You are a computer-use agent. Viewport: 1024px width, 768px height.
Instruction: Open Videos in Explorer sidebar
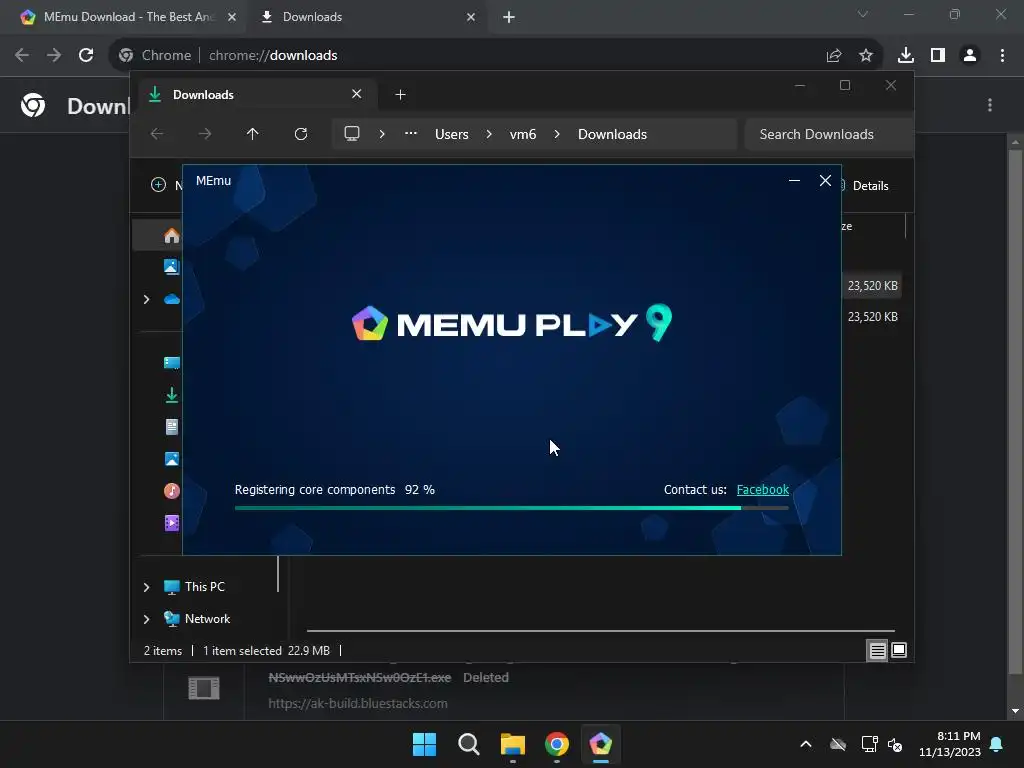(172, 523)
